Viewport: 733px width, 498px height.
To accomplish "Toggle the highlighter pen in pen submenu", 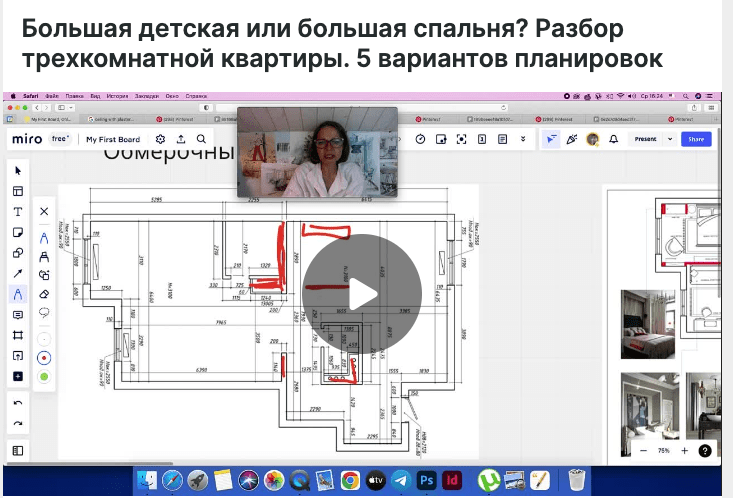I will (43, 256).
